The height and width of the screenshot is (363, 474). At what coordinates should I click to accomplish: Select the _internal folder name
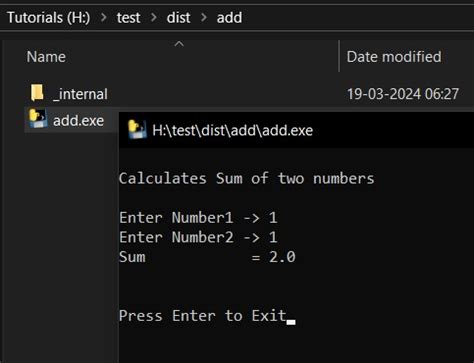pyautogui.click(x=80, y=94)
